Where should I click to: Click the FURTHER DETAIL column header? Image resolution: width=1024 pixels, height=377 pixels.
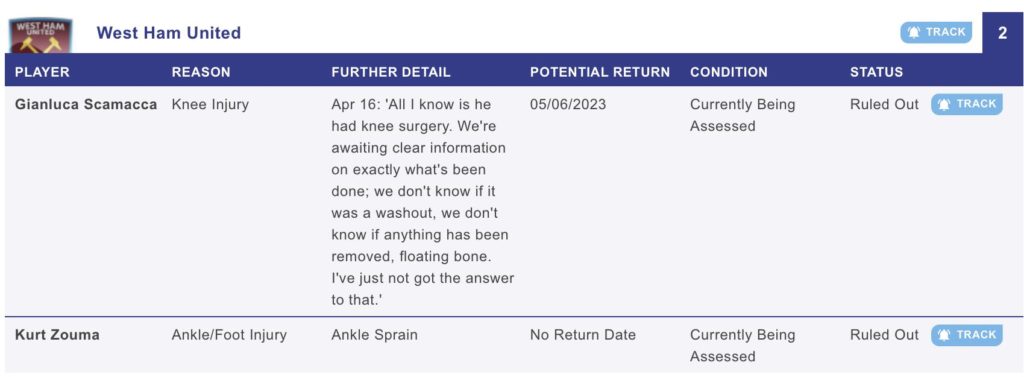(391, 72)
